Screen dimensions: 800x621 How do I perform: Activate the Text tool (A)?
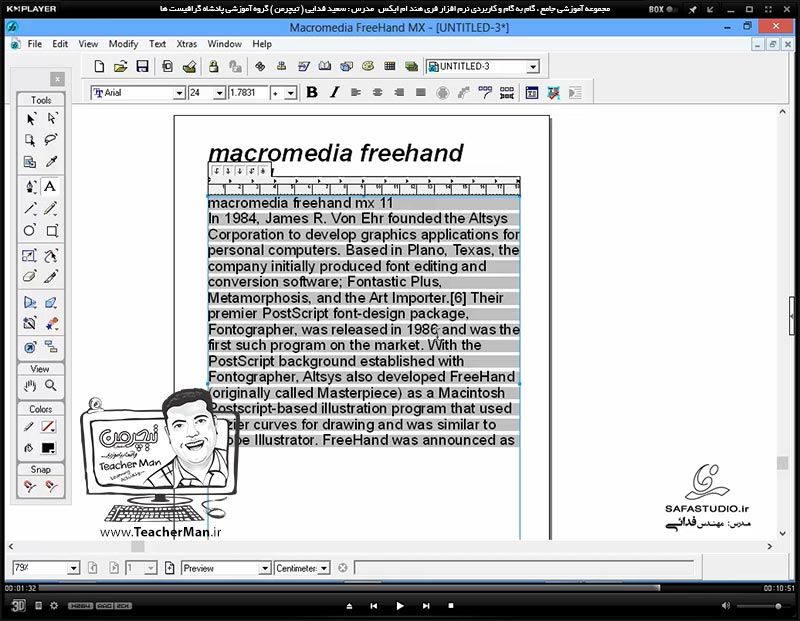pos(50,186)
